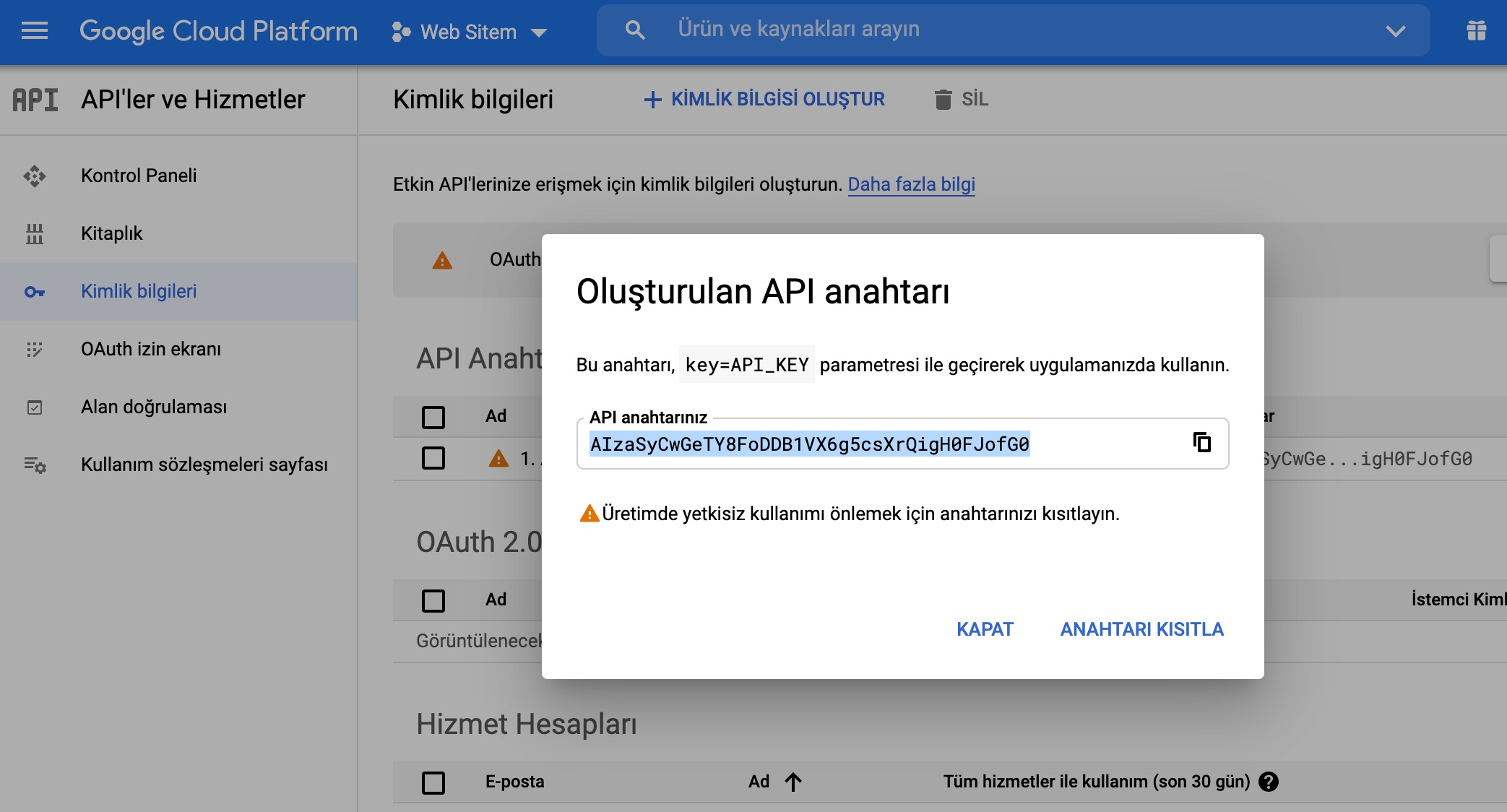Click ANAHTARI KISITLA button
This screenshot has width=1507, height=812.
[1141, 629]
